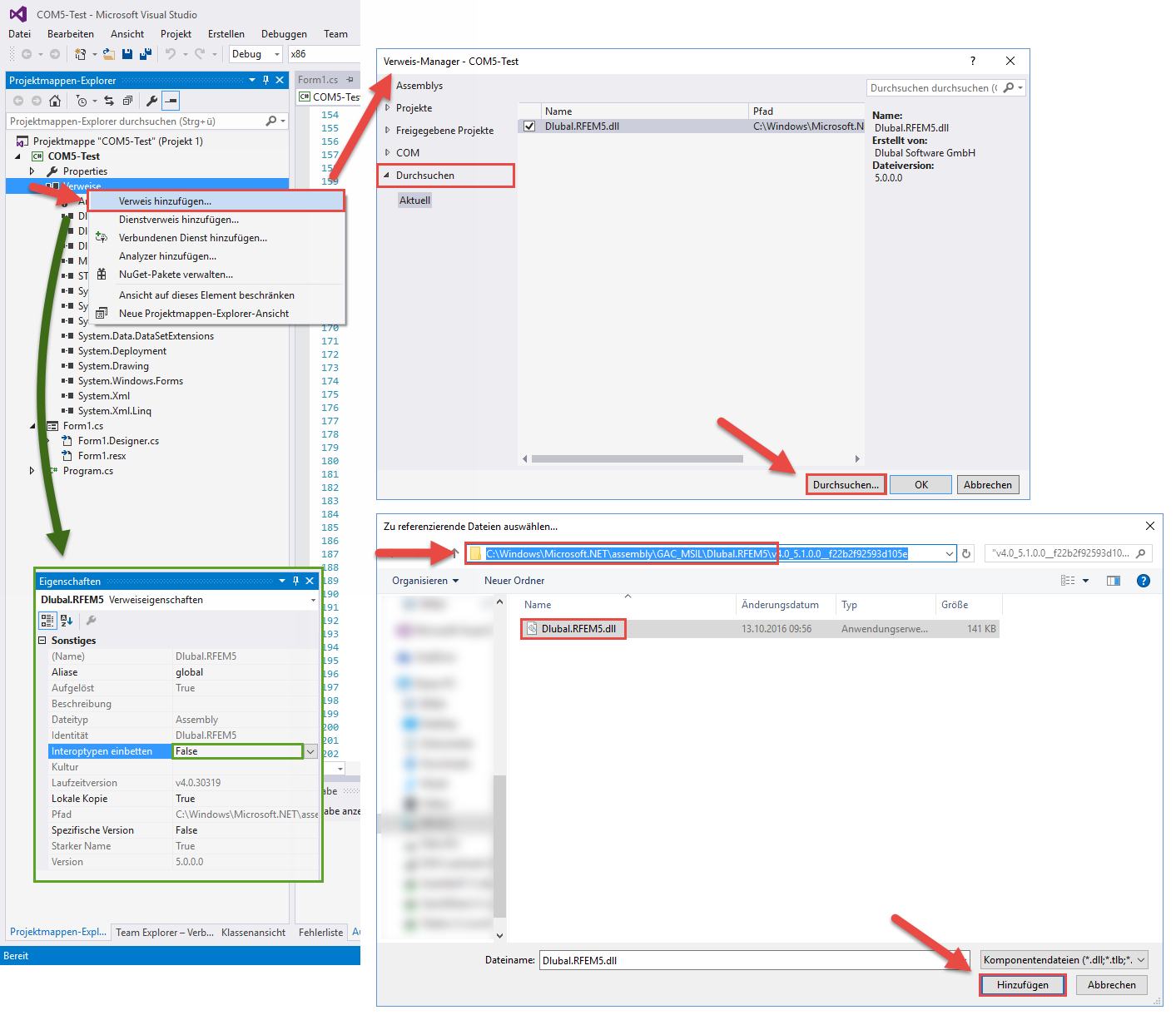Toggle the Preview selected items icon
The height and width of the screenshot is (1020, 1176).
coord(171,101)
